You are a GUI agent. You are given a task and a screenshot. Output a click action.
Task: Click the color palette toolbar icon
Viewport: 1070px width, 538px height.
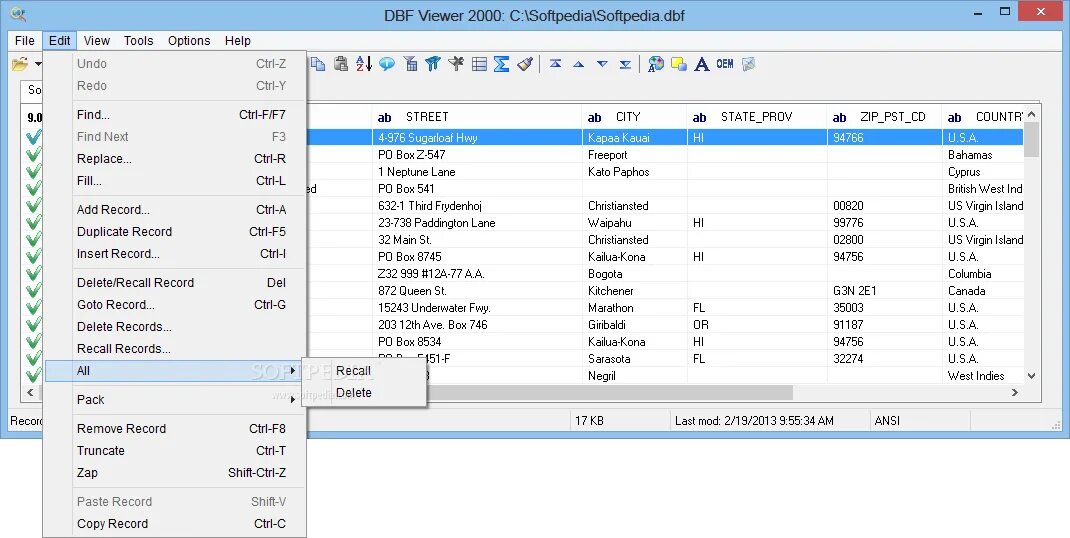(x=656, y=64)
